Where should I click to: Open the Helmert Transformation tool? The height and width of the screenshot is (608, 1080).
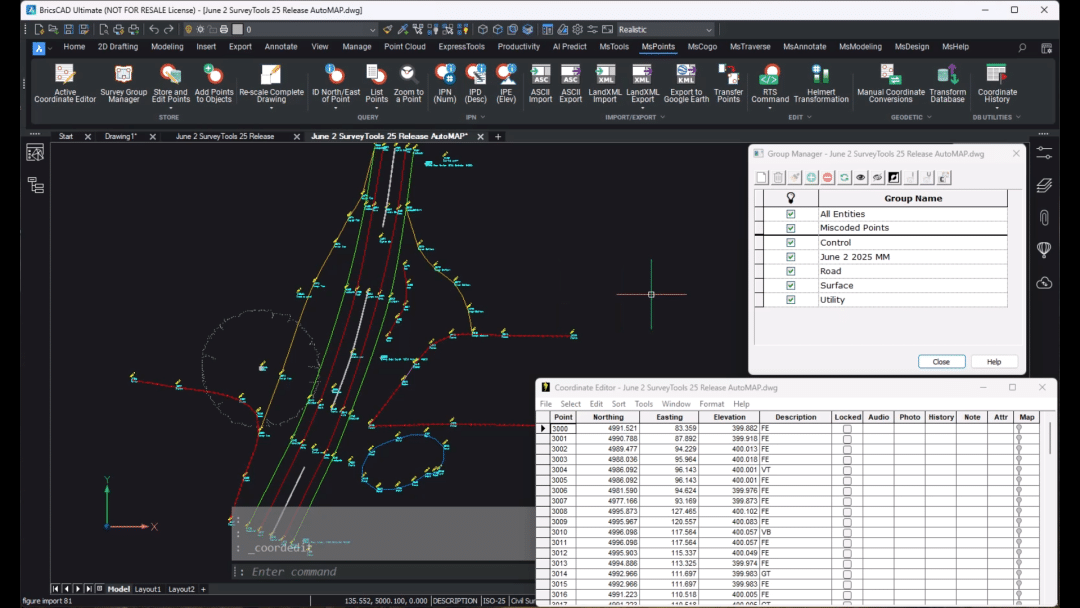click(x=821, y=76)
